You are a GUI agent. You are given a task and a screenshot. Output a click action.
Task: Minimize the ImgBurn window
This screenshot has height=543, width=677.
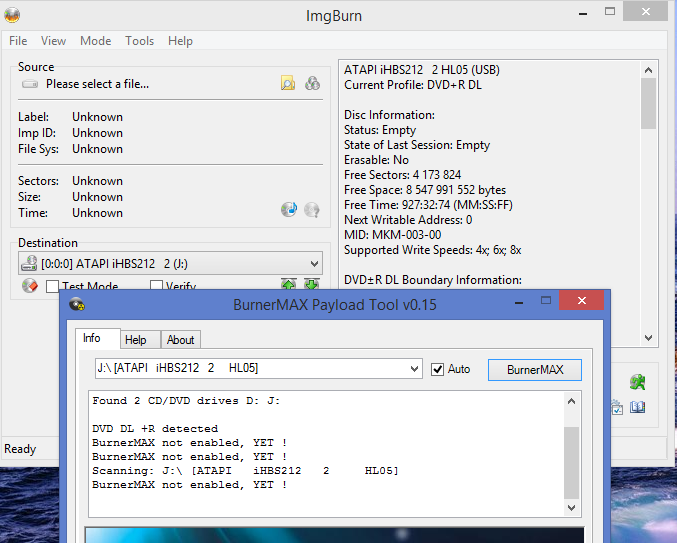583,13
